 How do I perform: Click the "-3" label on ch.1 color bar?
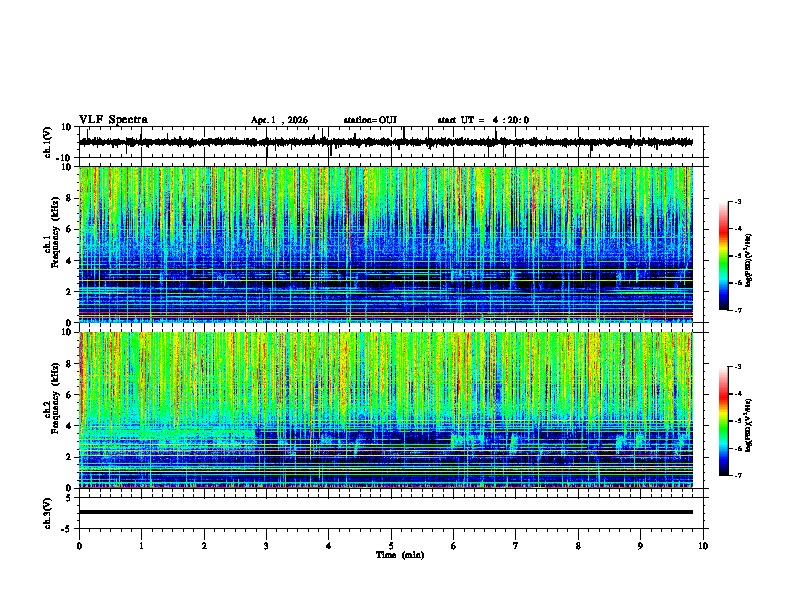click(737, 201)
